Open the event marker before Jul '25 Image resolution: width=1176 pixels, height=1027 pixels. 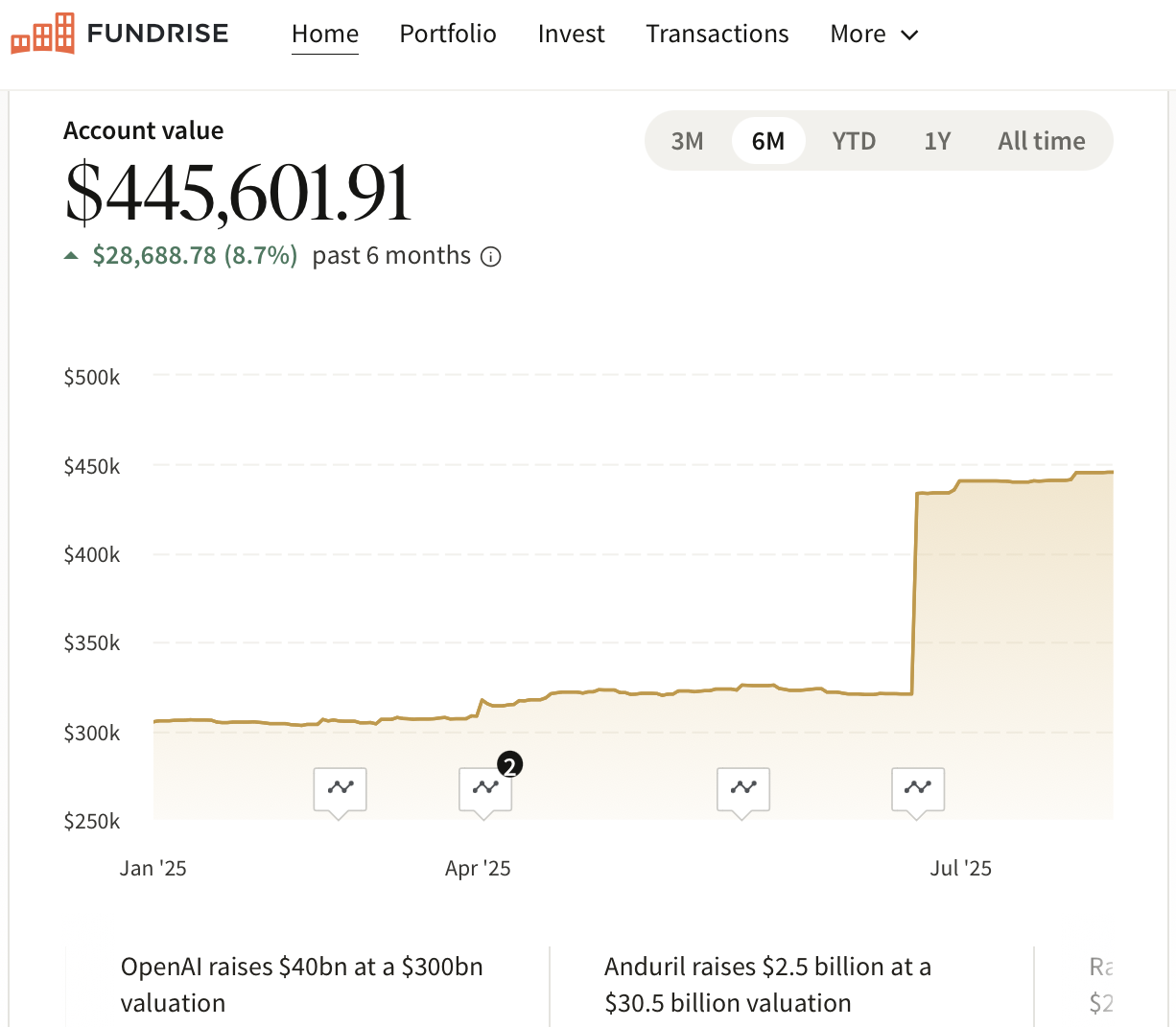pyautogui.click(x=918, y=789)
